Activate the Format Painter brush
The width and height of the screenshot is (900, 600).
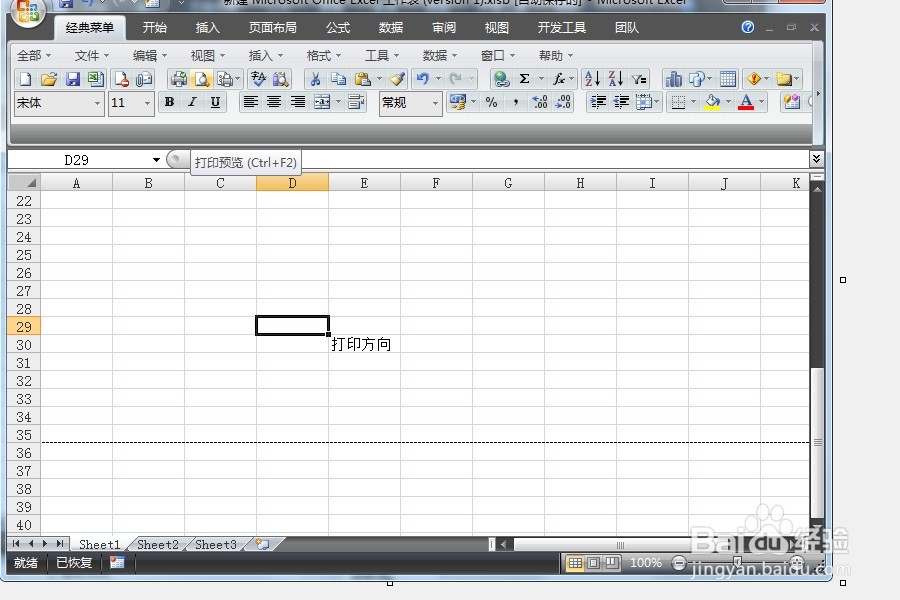coord(397,79)
